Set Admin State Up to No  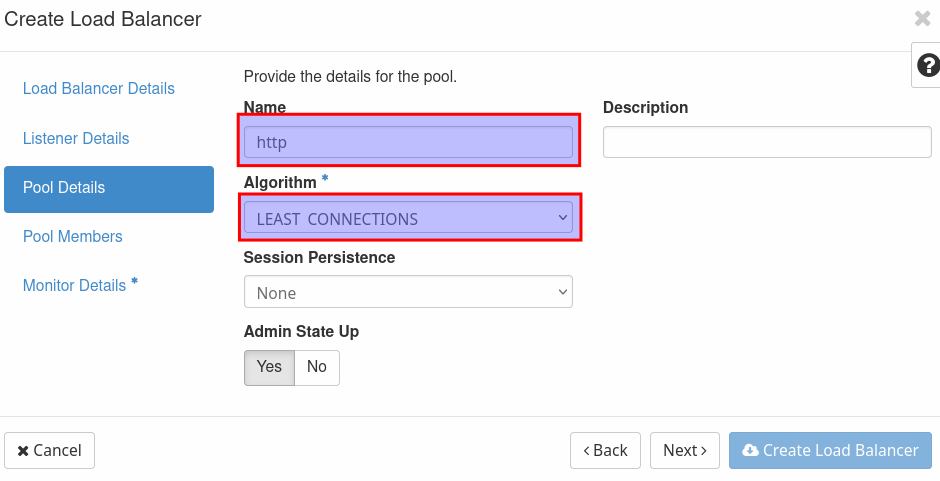(317, 367)
